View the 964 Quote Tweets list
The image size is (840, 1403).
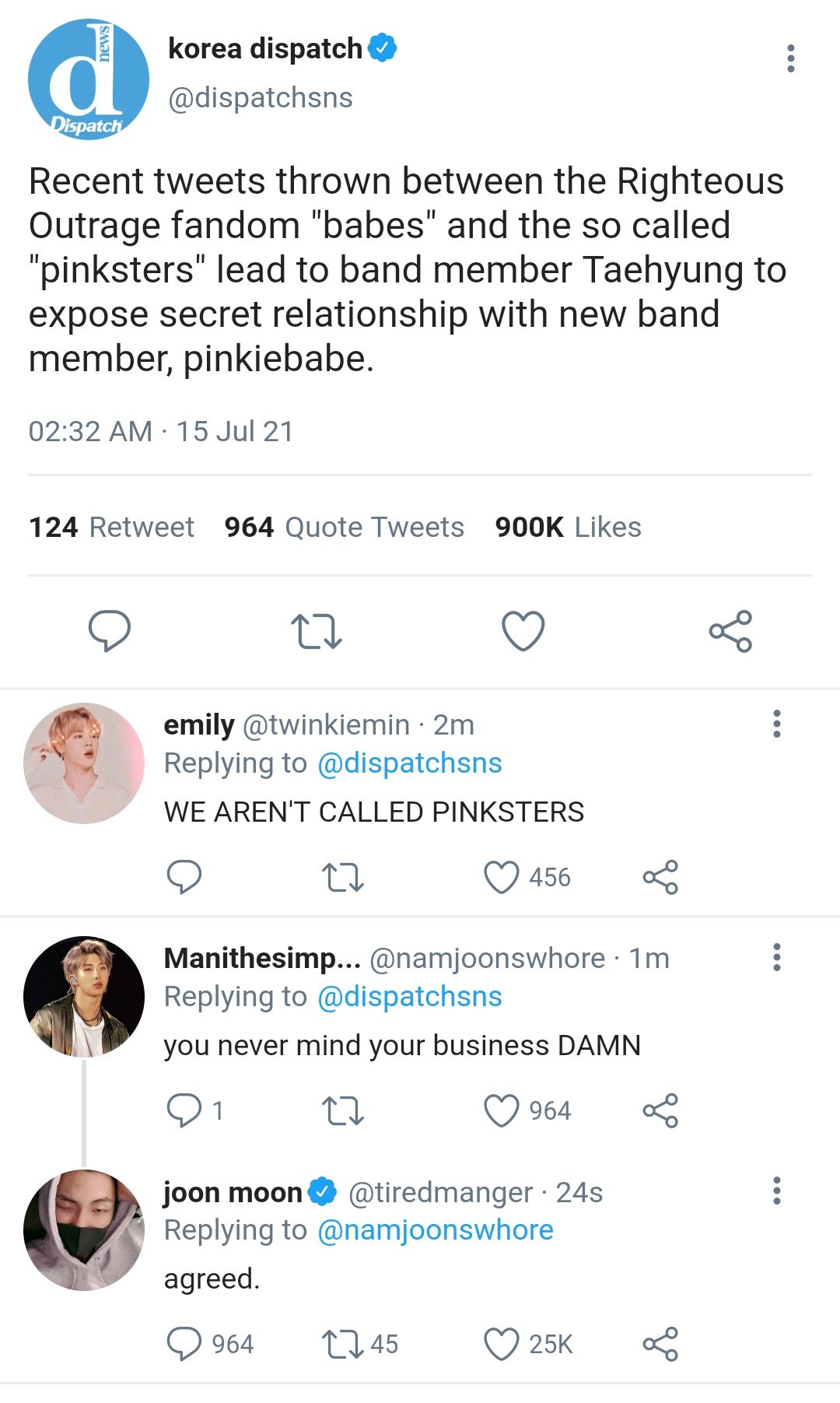344,527
